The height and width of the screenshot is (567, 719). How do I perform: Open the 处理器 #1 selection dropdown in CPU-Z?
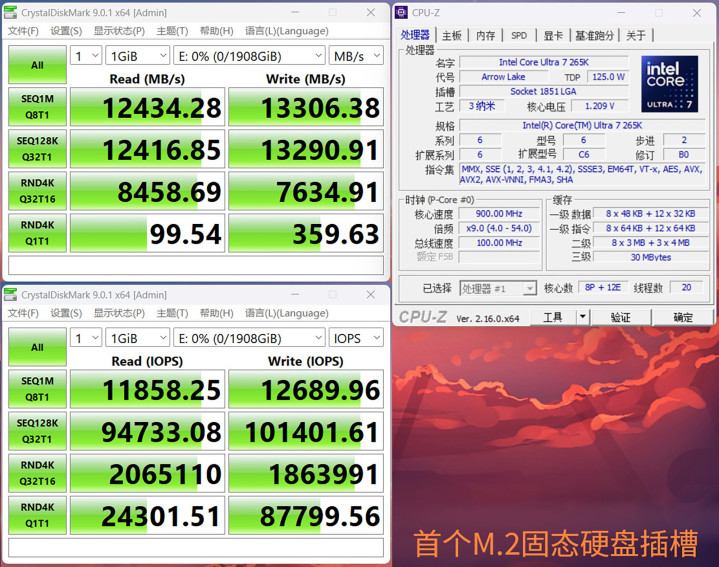[x=498, y=288]
